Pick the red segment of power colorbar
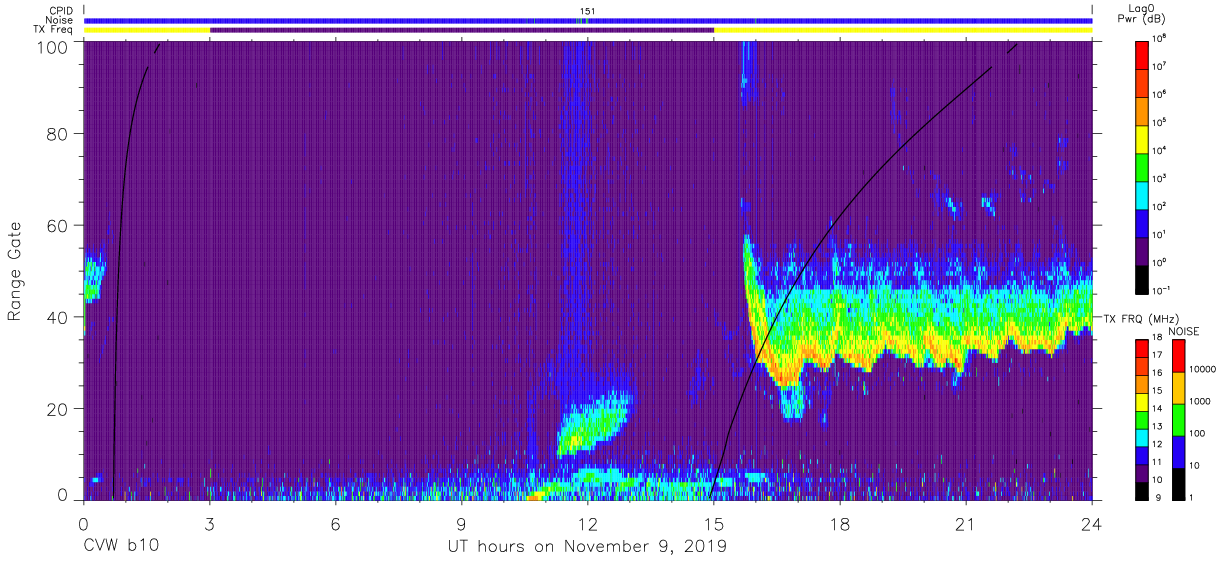The height and width of the screenshot is (567, 1228). pyautogui.click(x=1142, y=54)
